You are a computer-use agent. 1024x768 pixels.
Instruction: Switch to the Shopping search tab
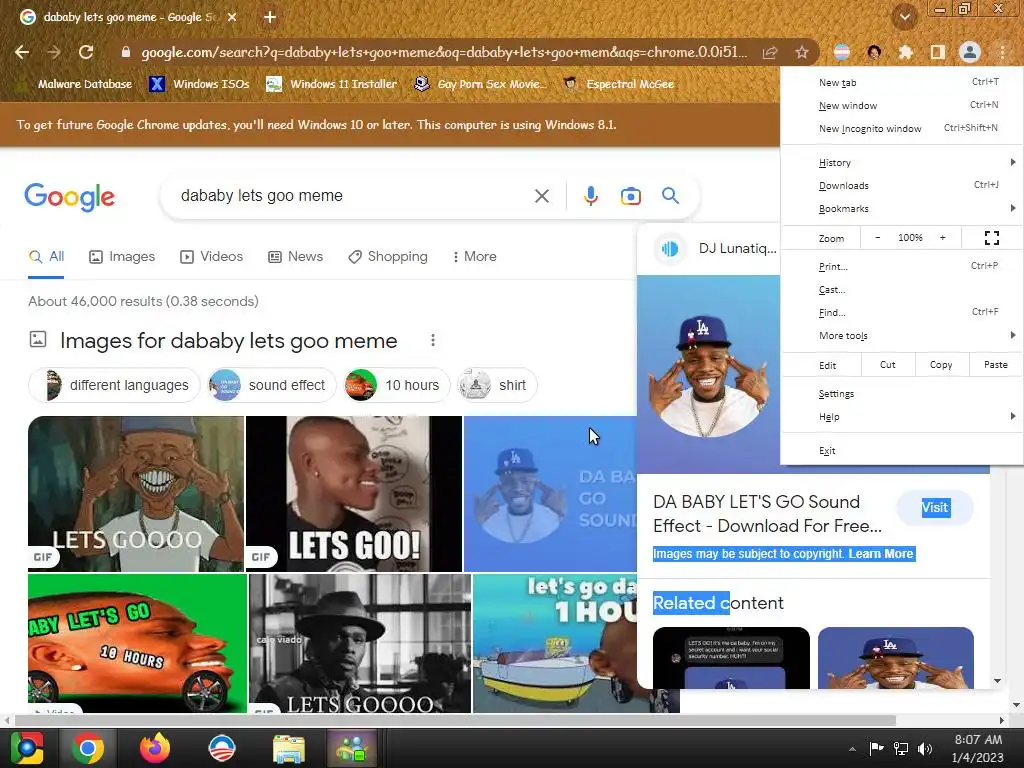[x=388, y=257]
